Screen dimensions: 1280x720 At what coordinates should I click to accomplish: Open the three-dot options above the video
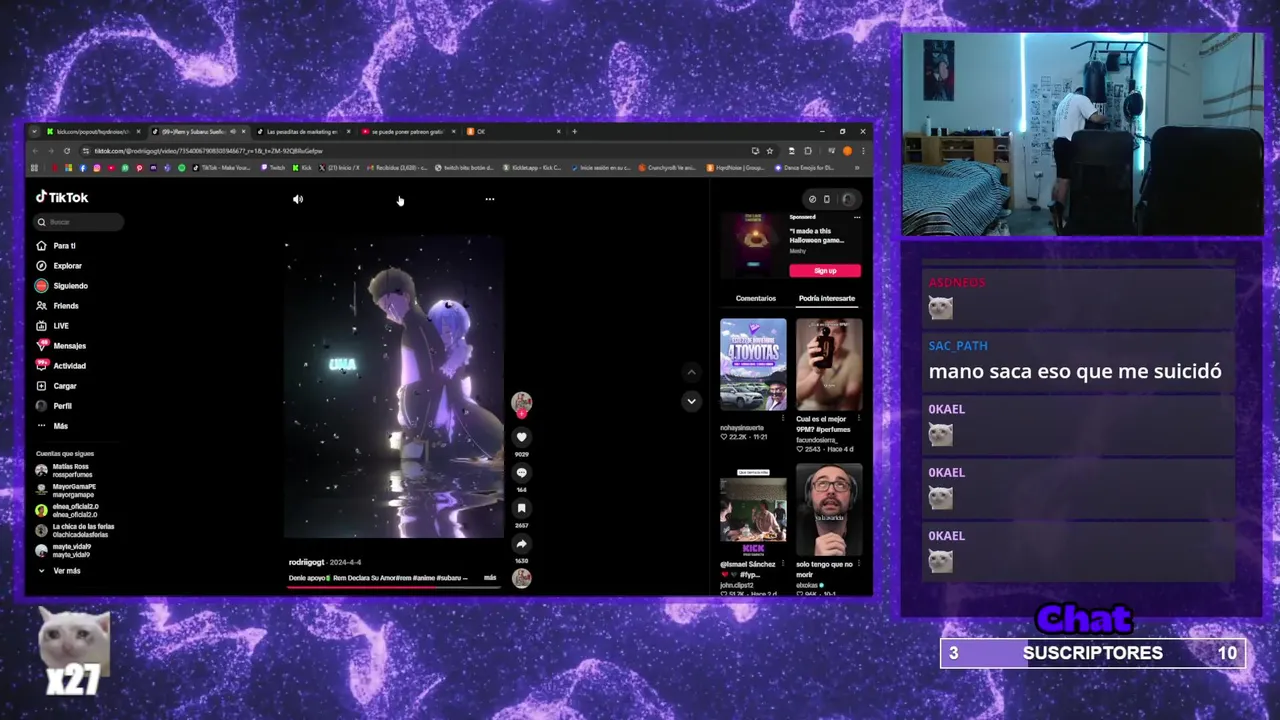click(x=490, y=199)
